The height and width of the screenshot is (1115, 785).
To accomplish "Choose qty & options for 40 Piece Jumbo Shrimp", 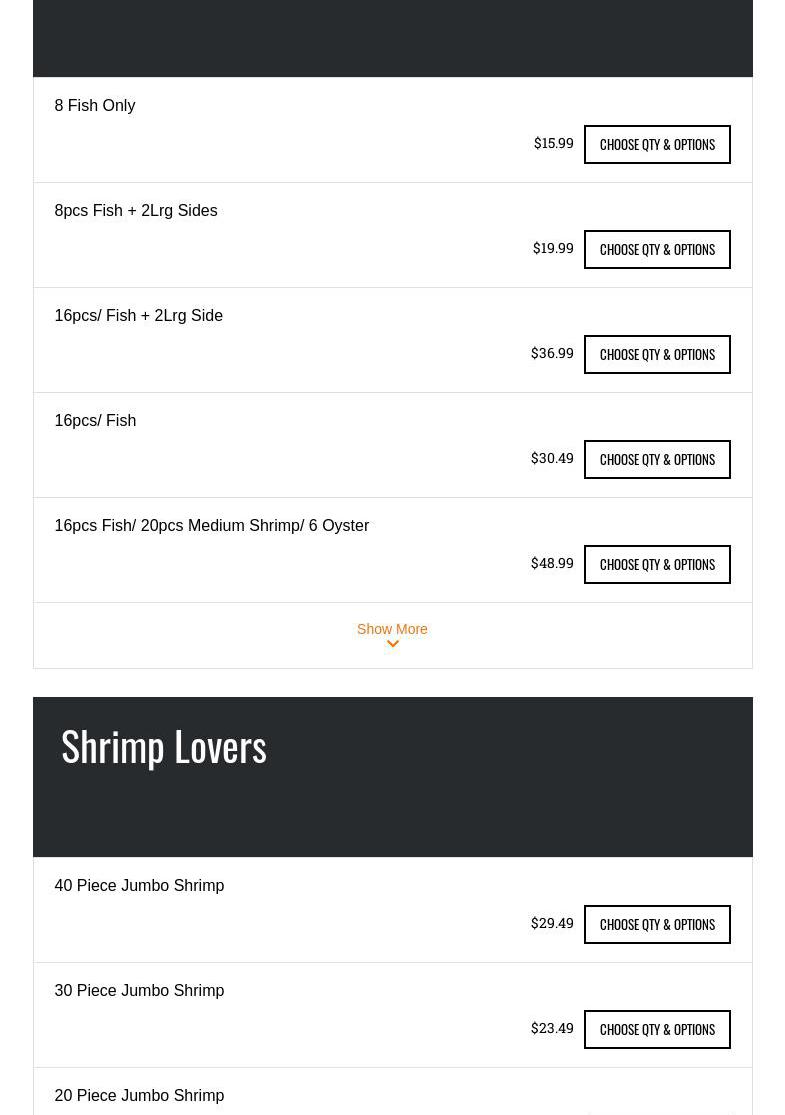I will pyautogui.click(x=657, y=924).
